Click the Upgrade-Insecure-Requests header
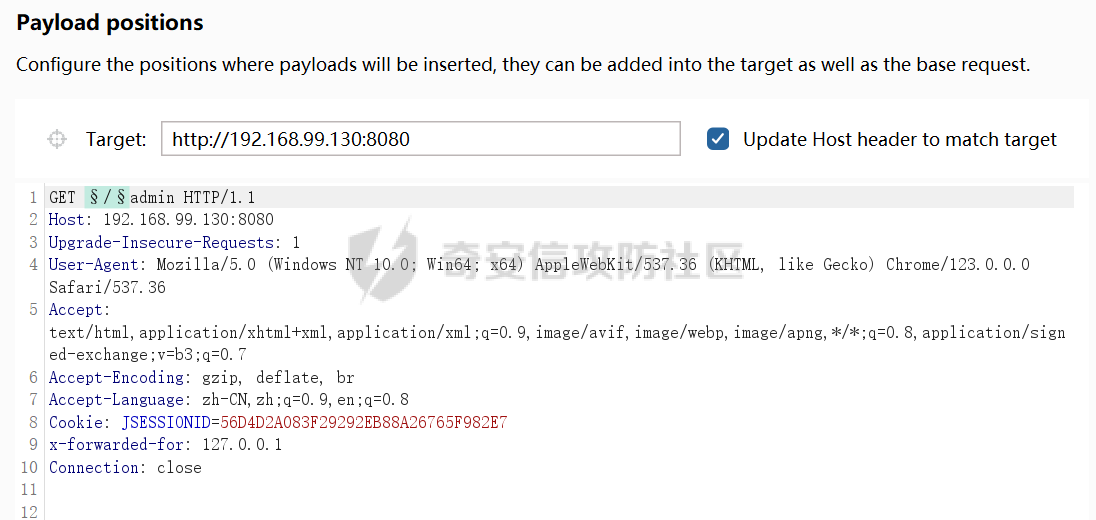1096x520 pixels. click(174, 242)
